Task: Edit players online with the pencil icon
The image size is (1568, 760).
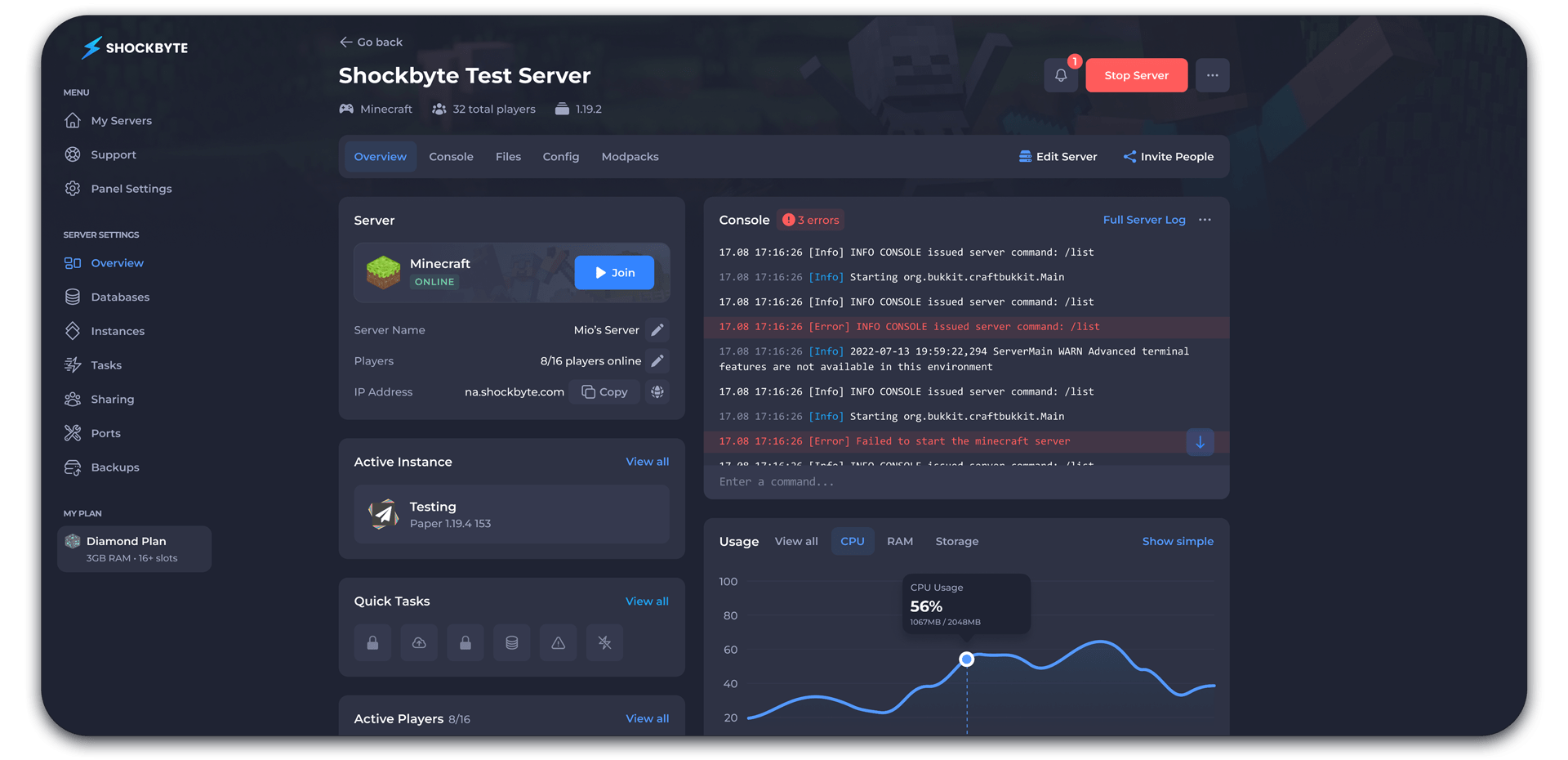Action: [x=657, y=361]
